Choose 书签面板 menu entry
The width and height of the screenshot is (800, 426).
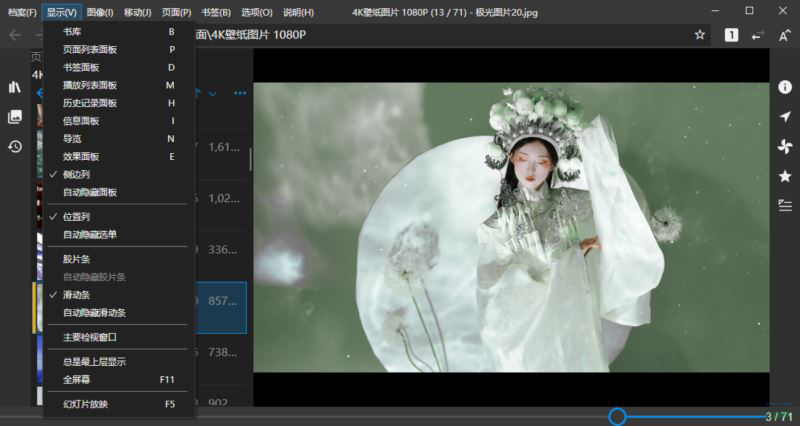point(118,67)
